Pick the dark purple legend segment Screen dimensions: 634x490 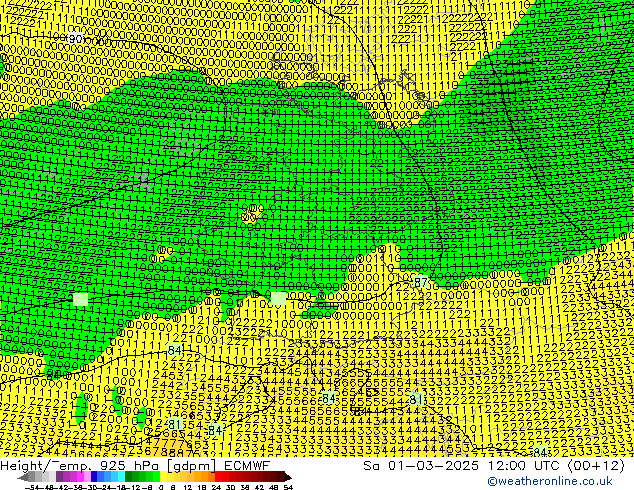pyautogui.click(x=59, y=477)
